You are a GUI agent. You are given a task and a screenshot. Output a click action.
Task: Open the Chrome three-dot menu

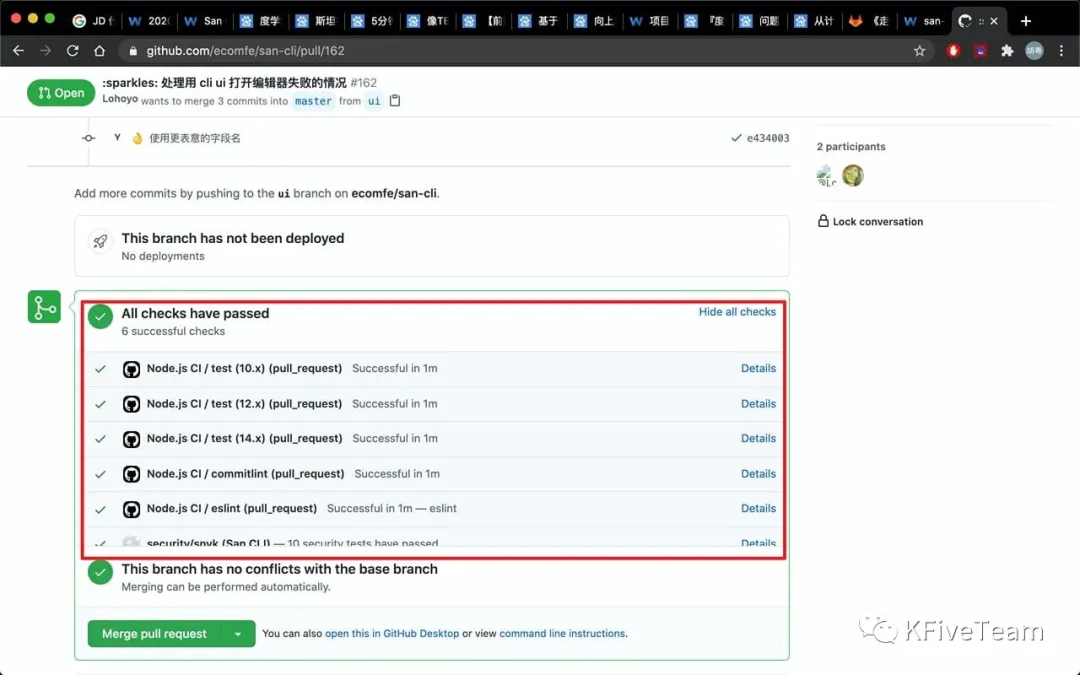[1061, 51]
